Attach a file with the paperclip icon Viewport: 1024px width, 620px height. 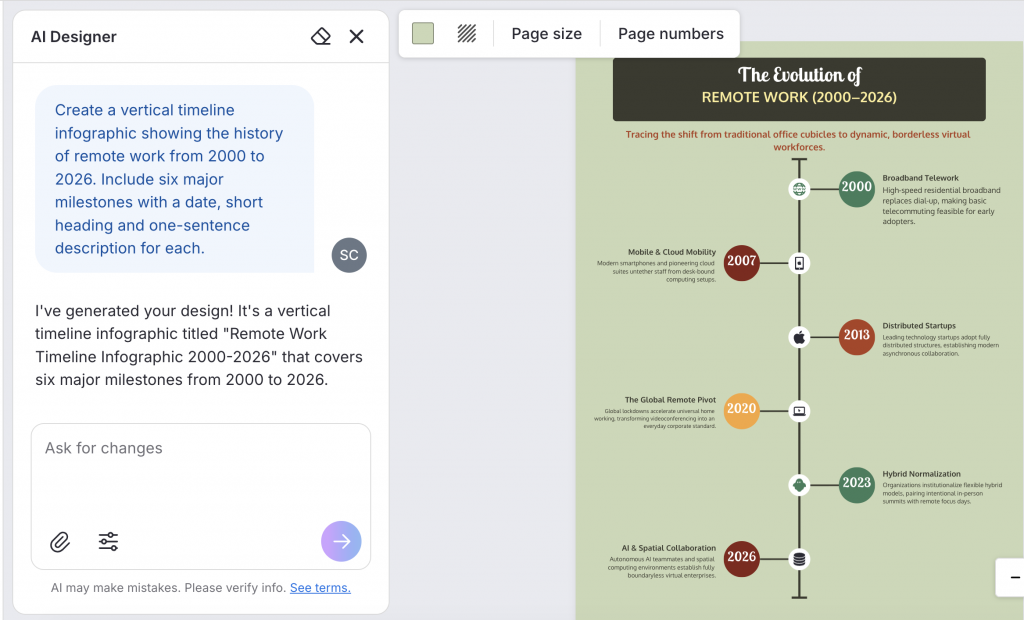[x=60, y=542]
